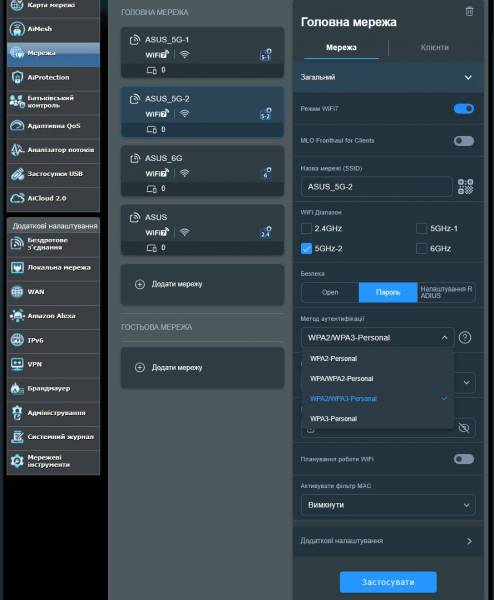The width and height of the screenshot is (494, 600).
Task: Open Traffic Analyzer (Аналізатор потоків) icon
Action: pos(17,150)
